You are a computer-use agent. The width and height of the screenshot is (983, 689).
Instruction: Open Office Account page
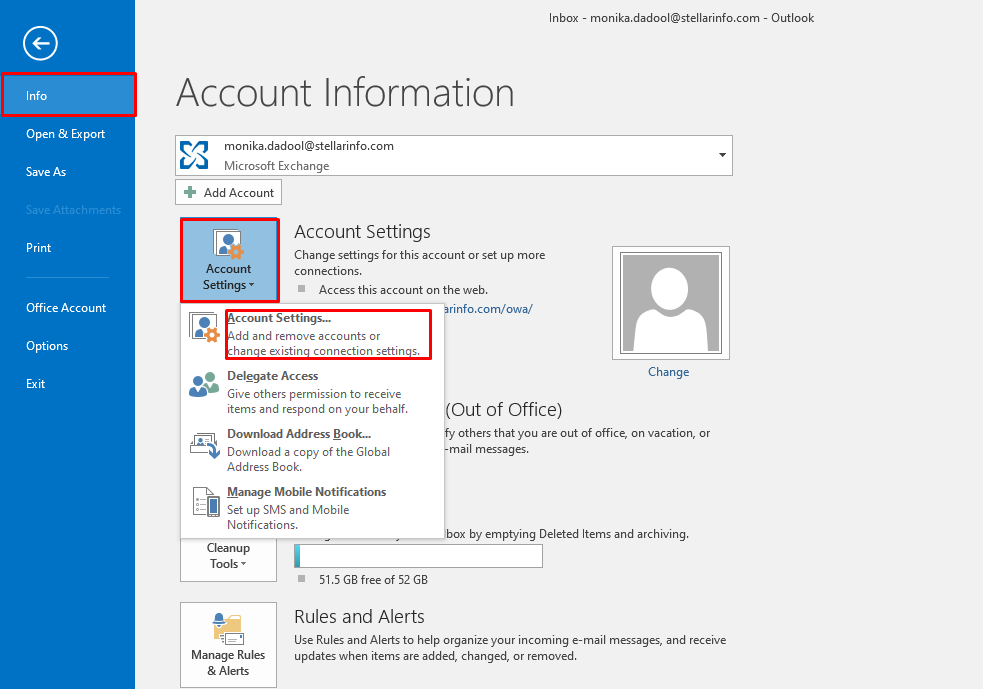pos(66,308)
